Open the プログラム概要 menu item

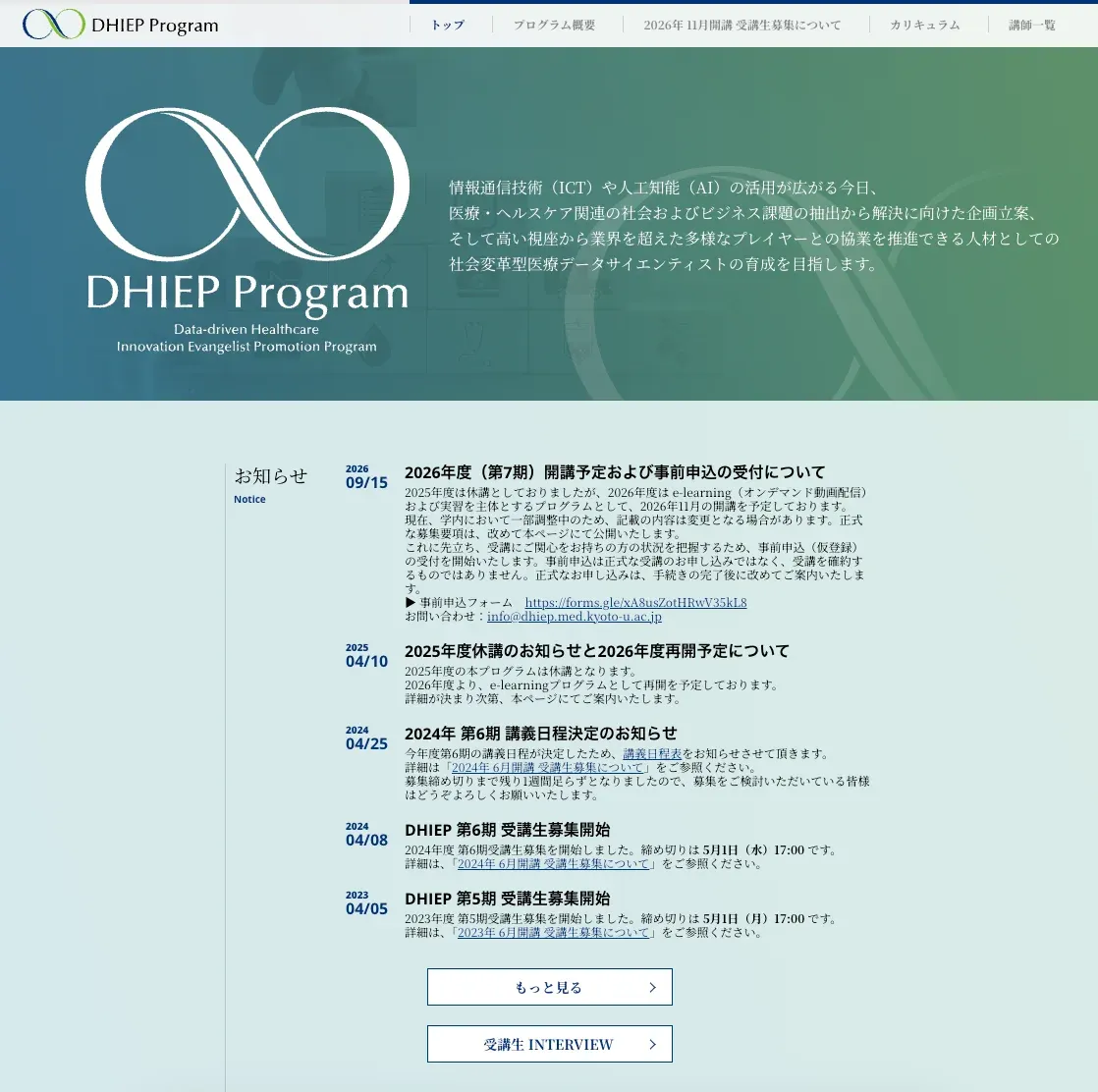(554, 26)
